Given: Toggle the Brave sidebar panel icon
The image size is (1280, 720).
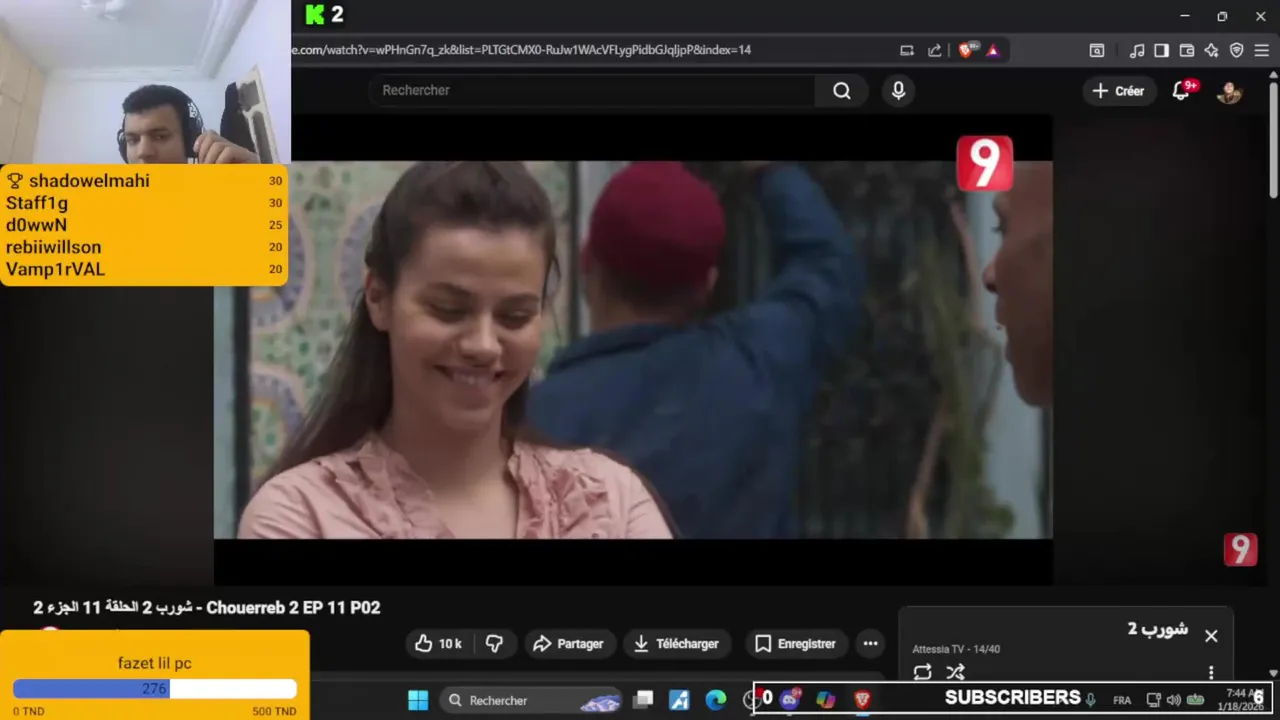Looking at the screenshot, I should (x=1161, y=50).
